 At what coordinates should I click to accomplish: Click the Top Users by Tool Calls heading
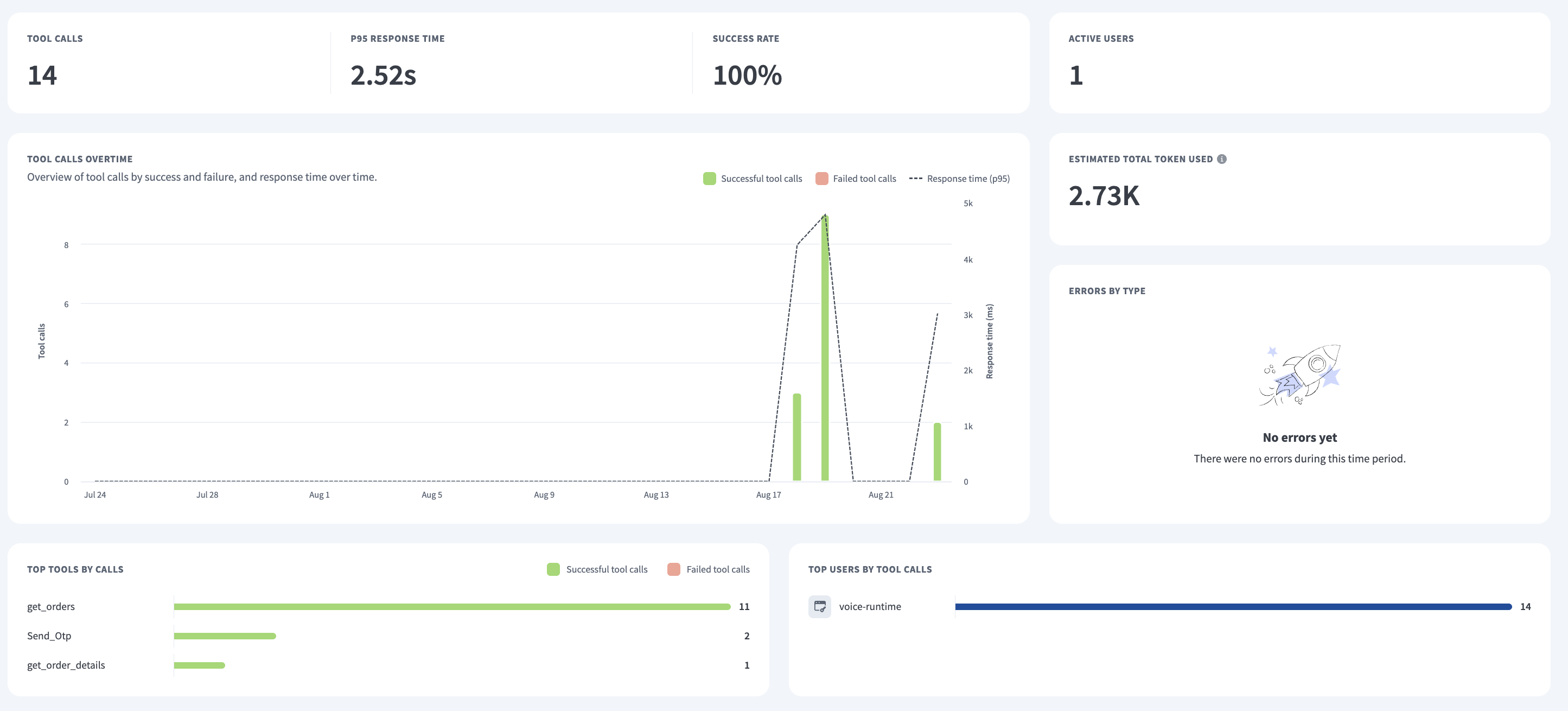click(870, 569)
